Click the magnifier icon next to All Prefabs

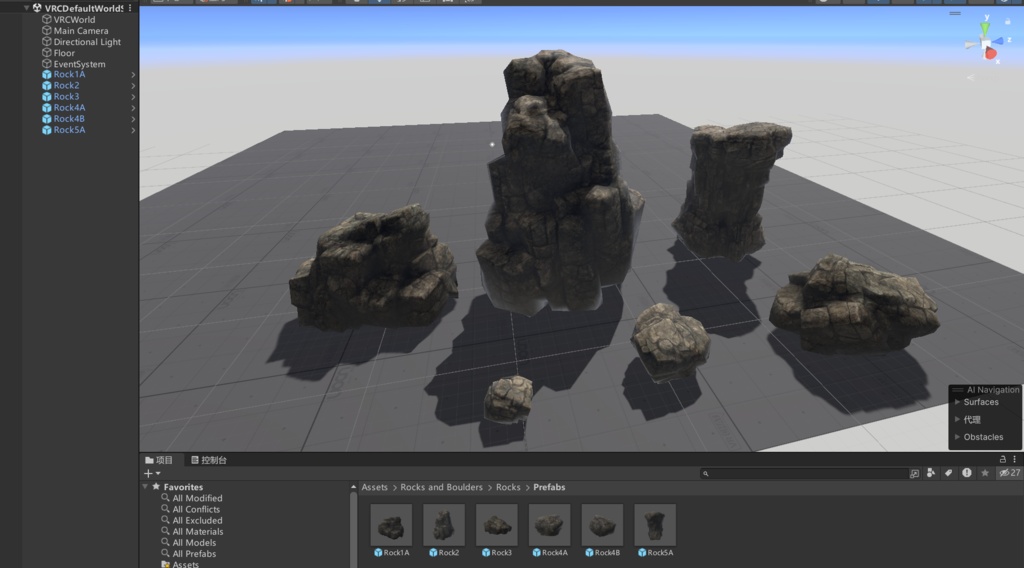[x=165, y=554]
